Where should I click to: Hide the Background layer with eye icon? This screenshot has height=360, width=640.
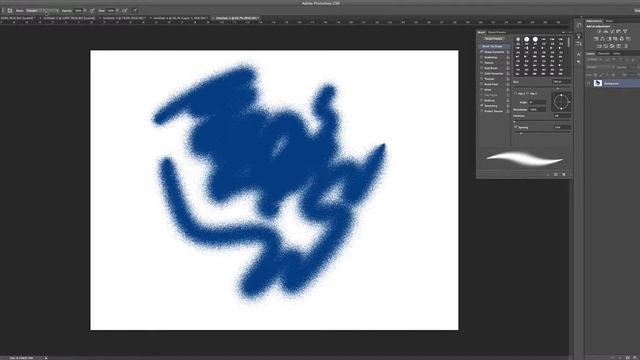point(589,83)
